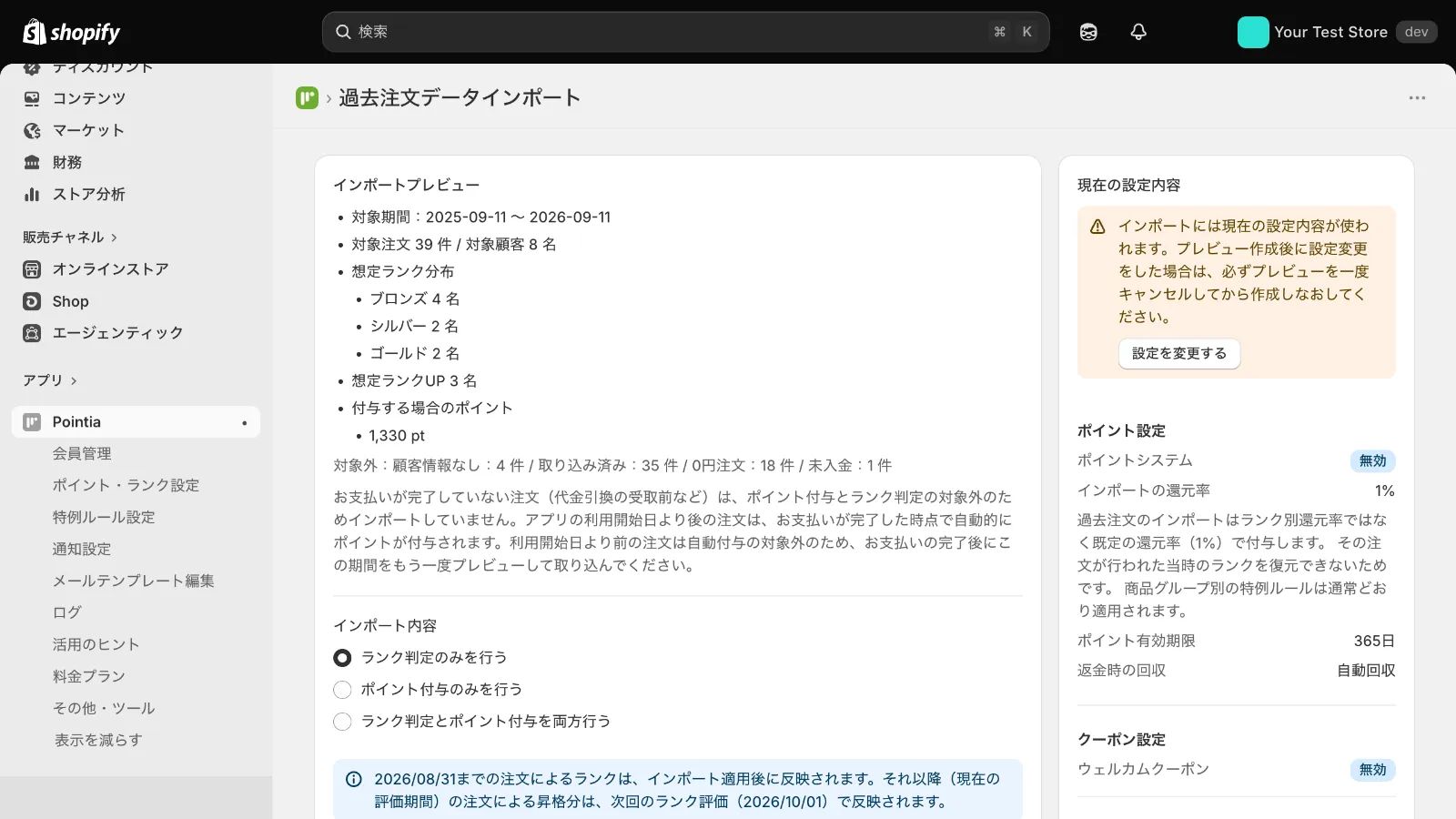Click the Your Test Store avatar
This screenshot has width=1456, height=819.
(1253, 32)
